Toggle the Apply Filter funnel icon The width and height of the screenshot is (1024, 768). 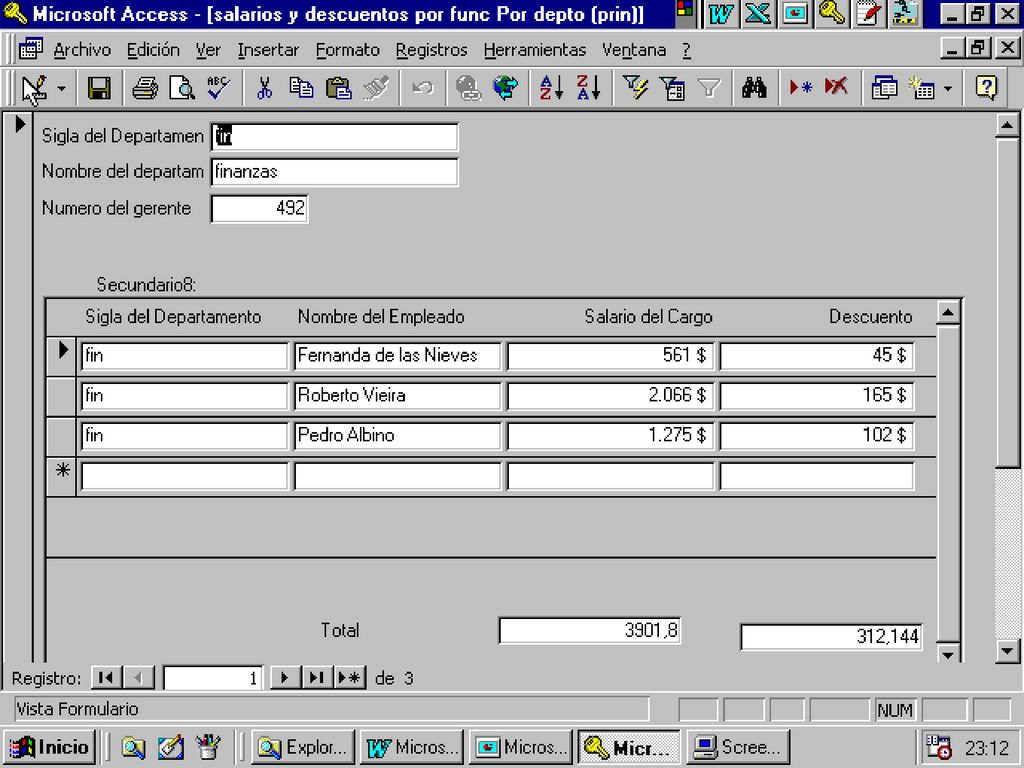[709, 88]
